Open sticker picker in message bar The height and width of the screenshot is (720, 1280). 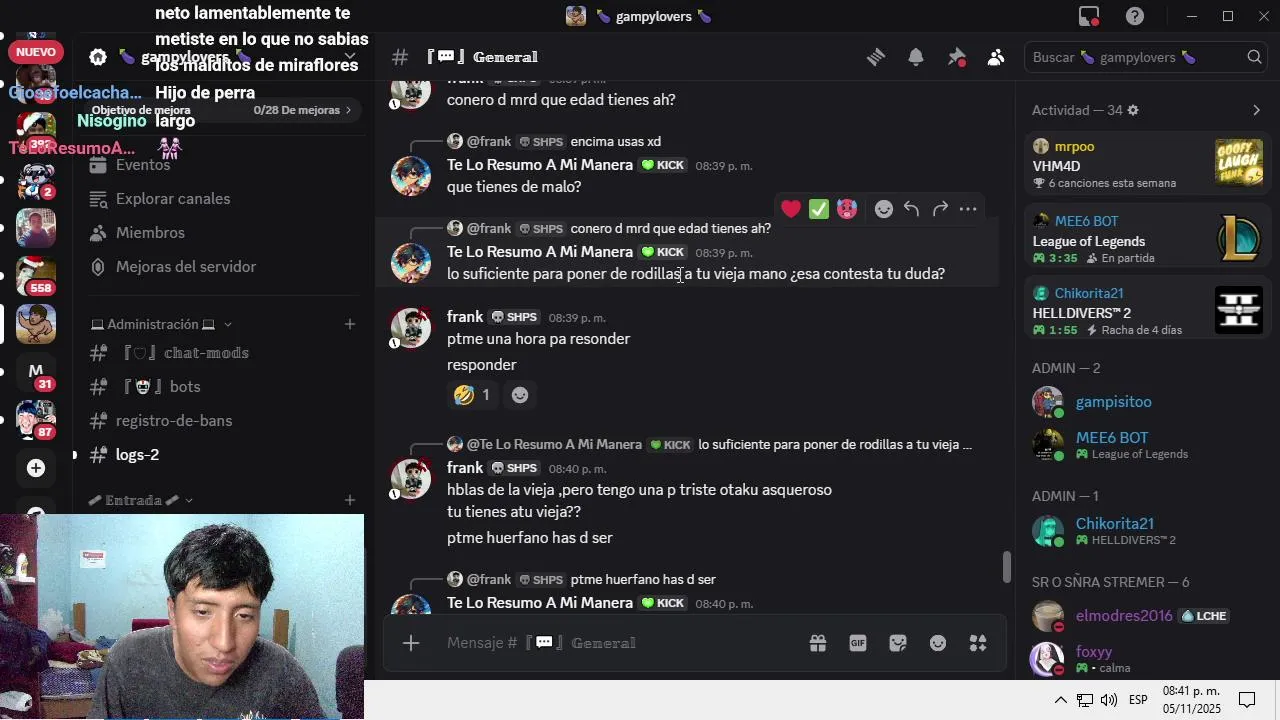click(x=898, y=643)
